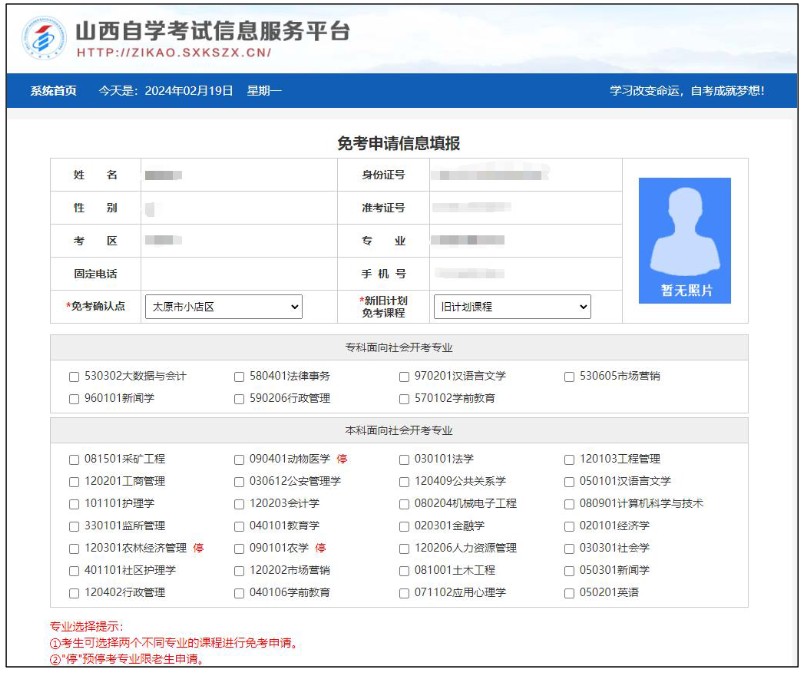Check the 030301社会学 box
This screenshot has width=805, height=673.
point(569,549)
